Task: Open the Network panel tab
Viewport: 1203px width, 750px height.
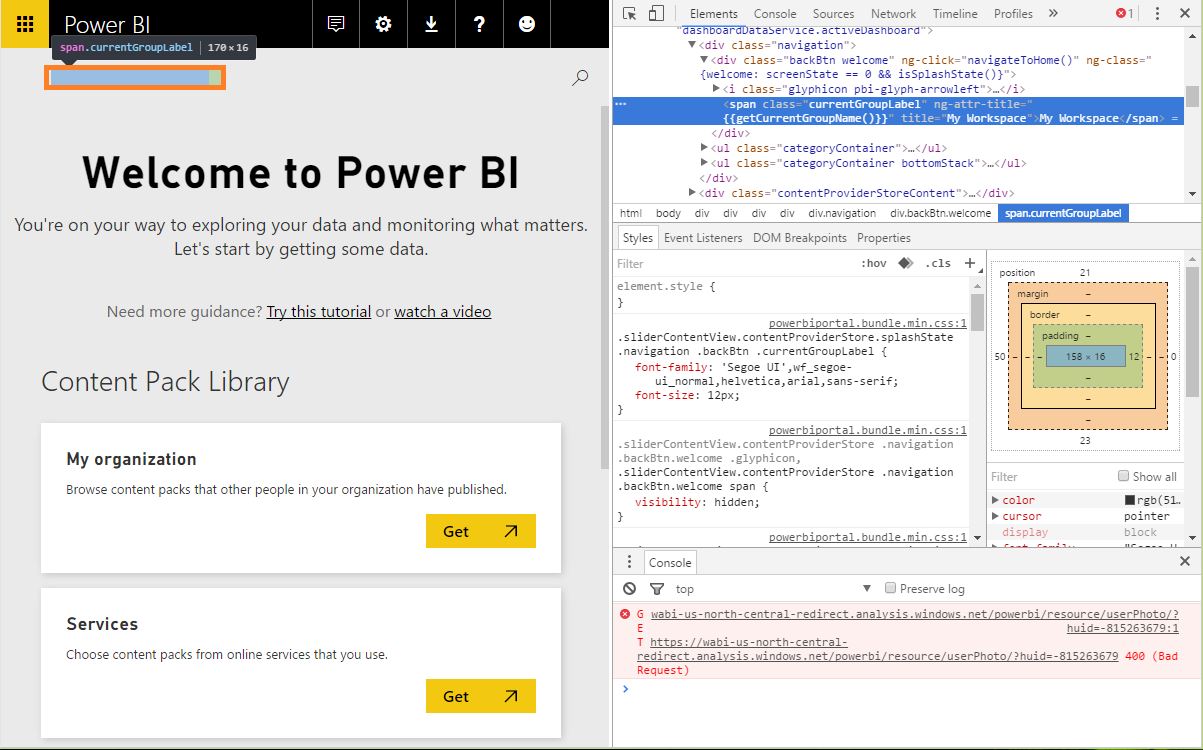Action: tap(893, 13)
